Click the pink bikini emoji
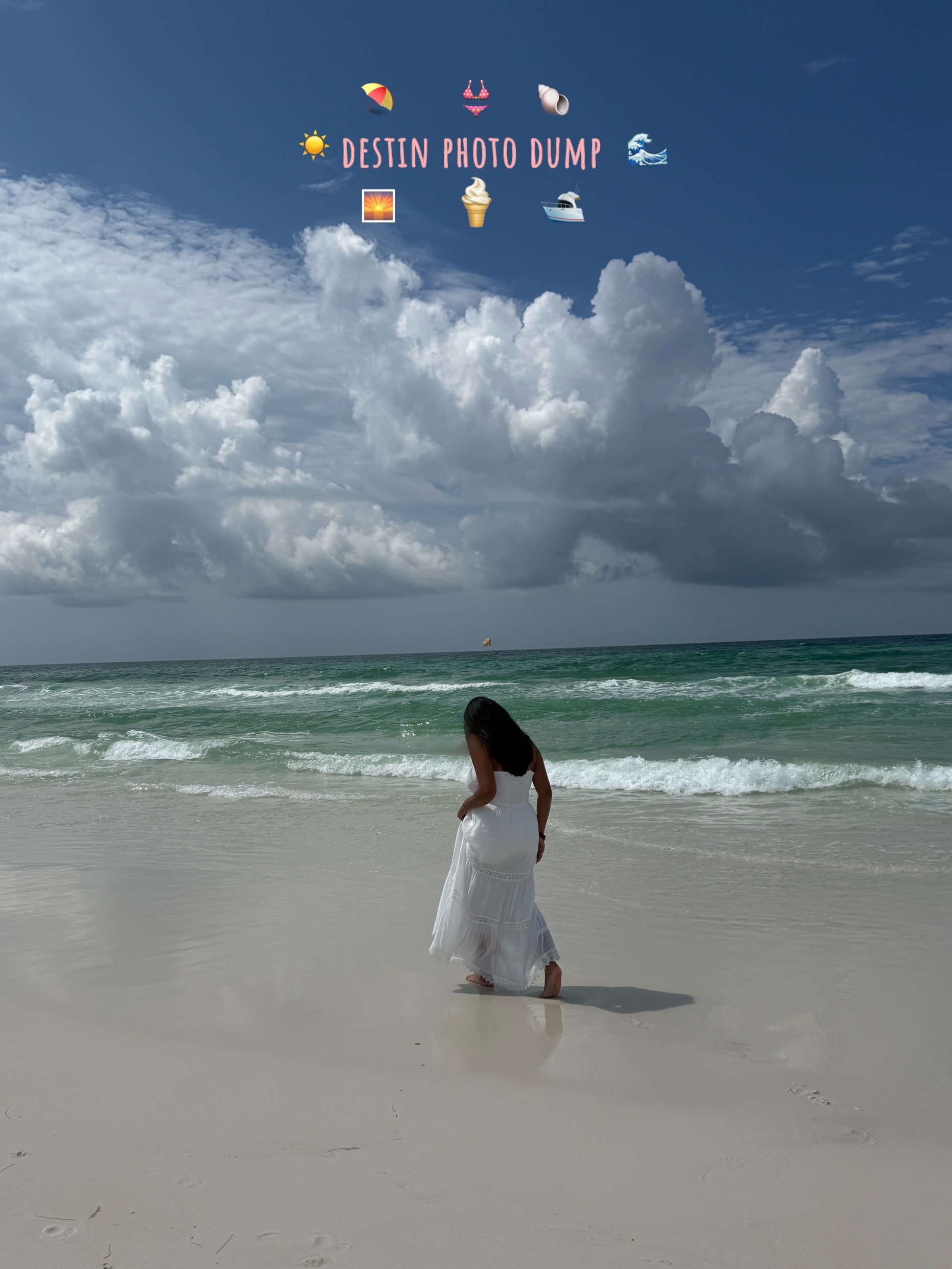The image size is (952, 1269). click(475, 98)
